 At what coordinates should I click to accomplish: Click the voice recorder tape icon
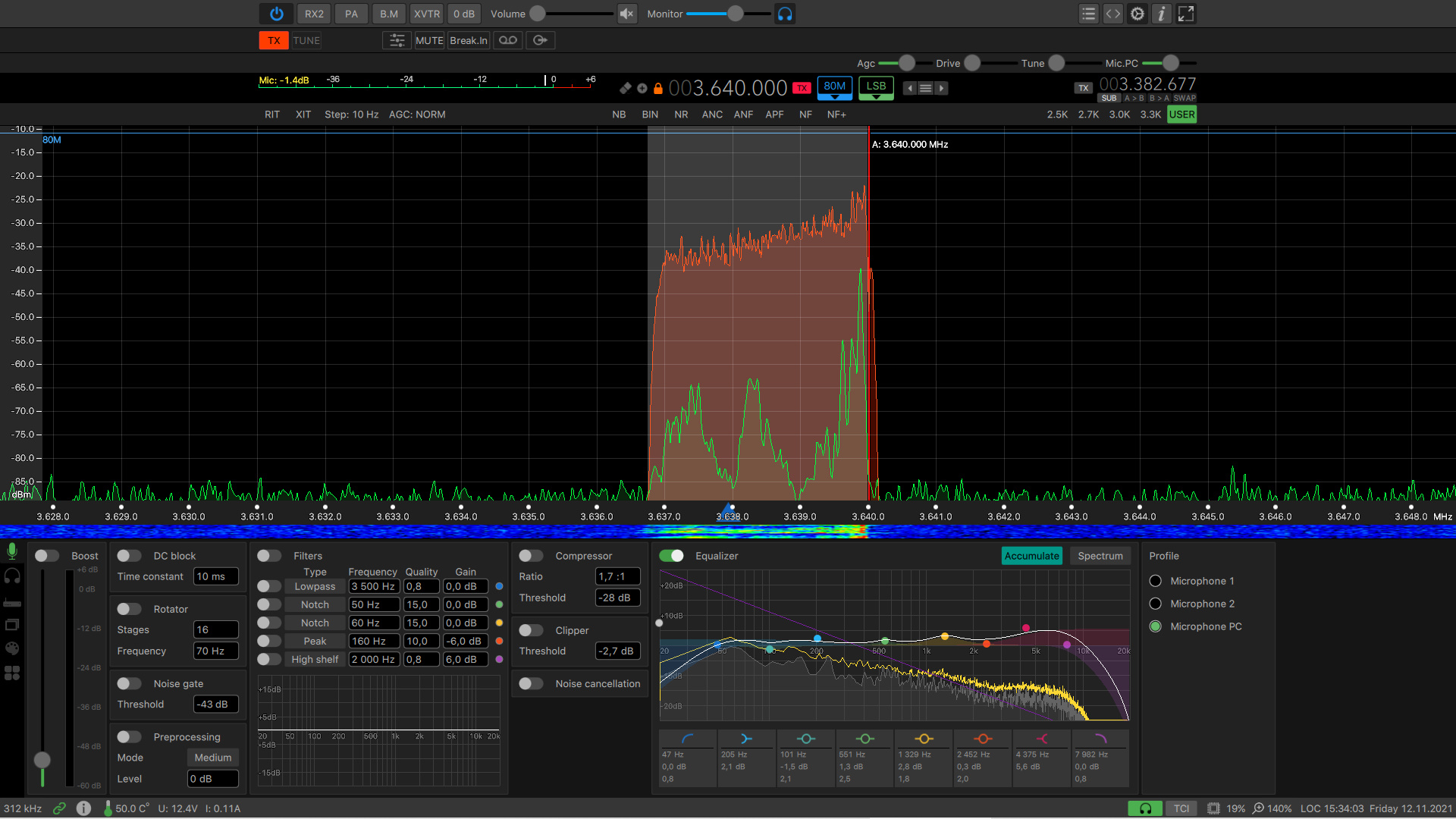tap(508, 40)
